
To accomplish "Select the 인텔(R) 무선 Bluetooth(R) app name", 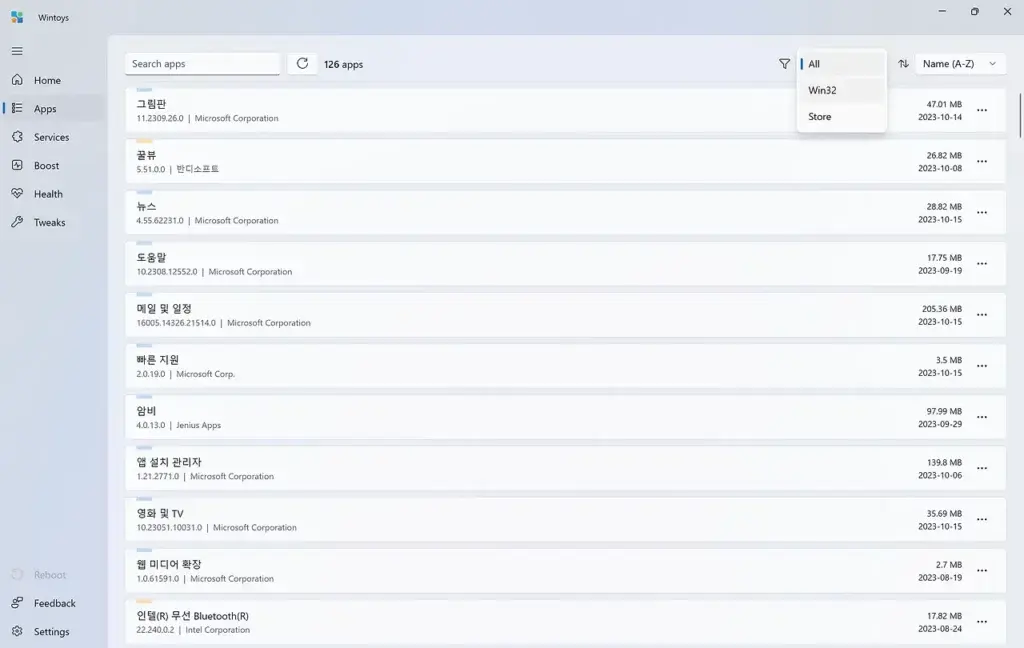I will (193, 616).
